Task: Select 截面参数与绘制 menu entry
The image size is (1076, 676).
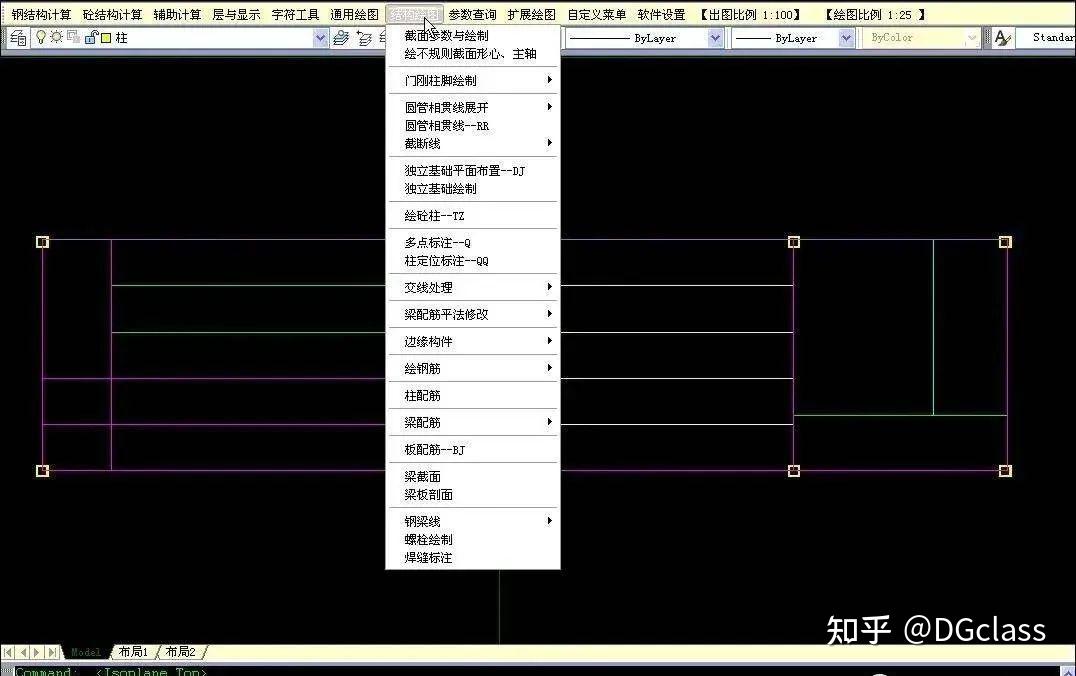Action: tap(473, 36)
